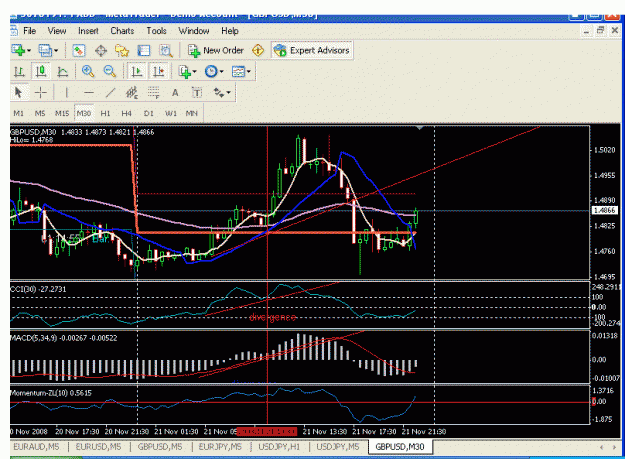Switch to Line Chart display

[63, 72]
